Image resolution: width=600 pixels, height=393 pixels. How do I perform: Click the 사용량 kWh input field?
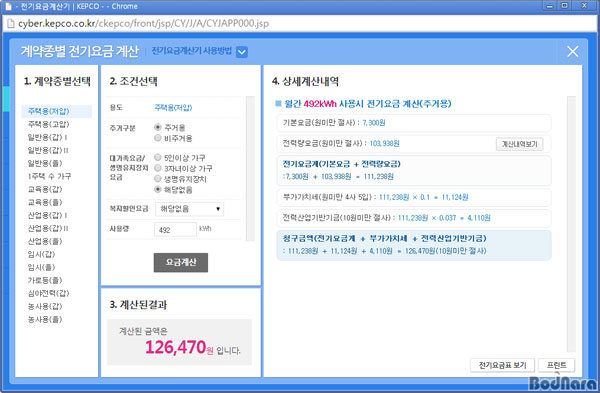175,229
